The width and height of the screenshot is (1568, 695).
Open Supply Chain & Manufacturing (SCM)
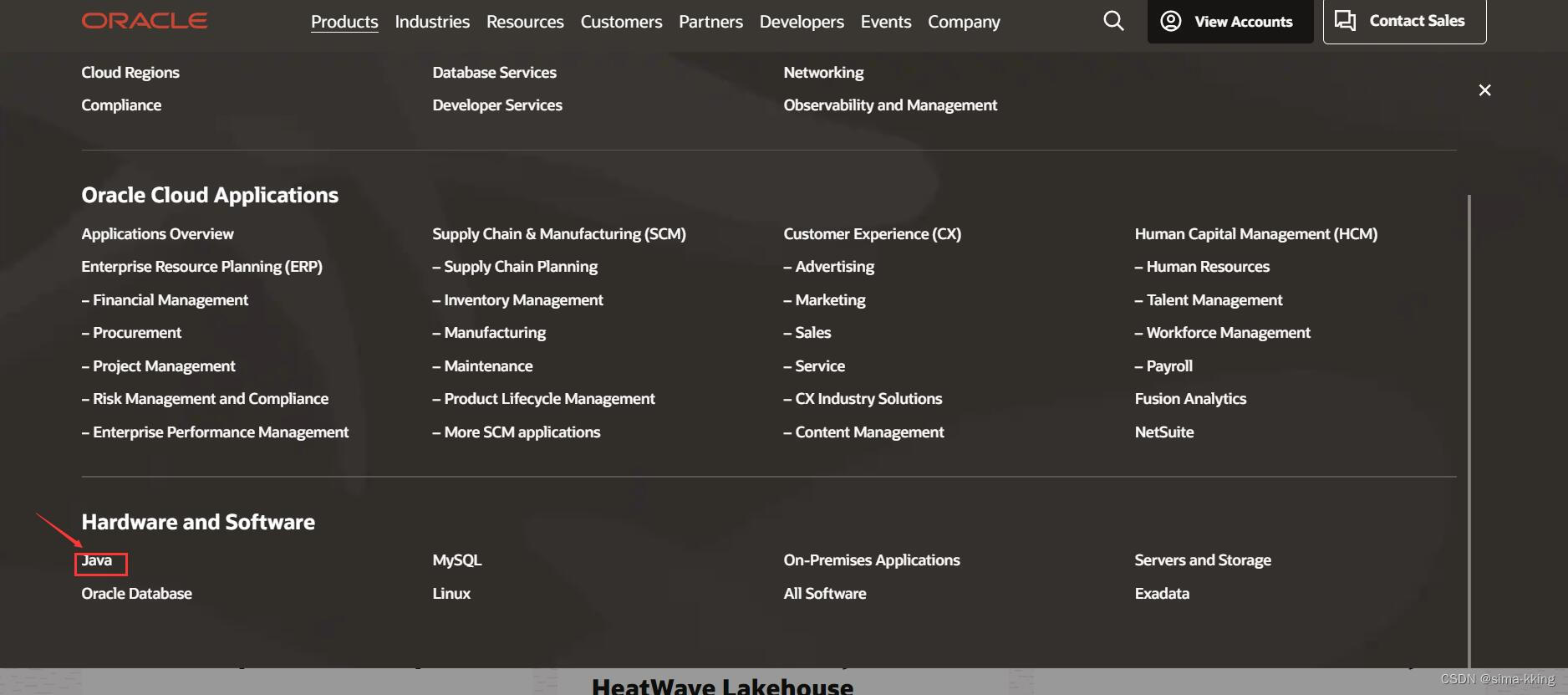pyautogui.click(x=559, y=234)
